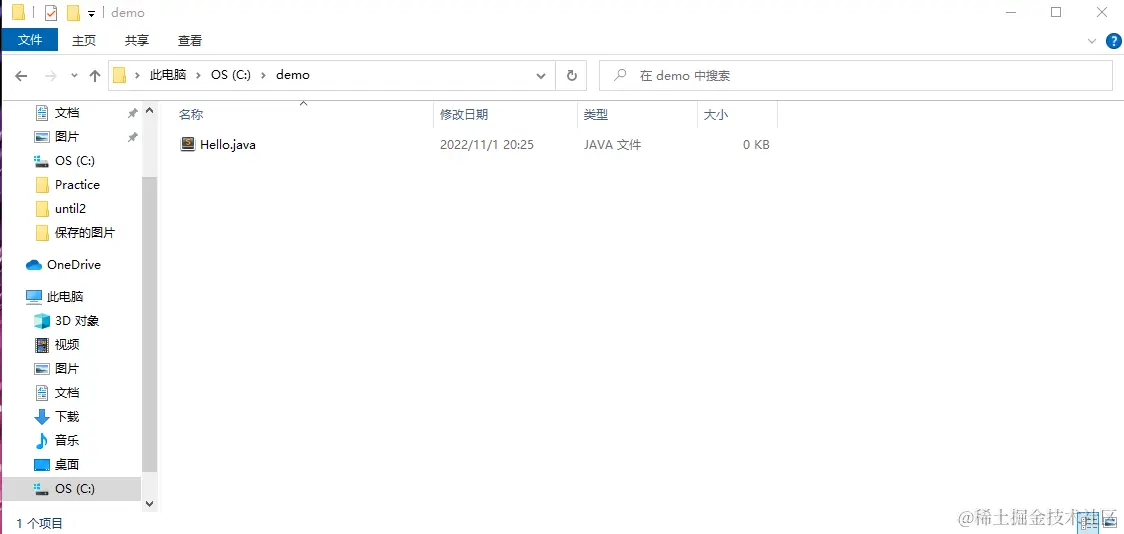Open the Practice folder in sidebar
Image resolution: width=1124 pixels, height=534 pixels.
coord(77,185)
